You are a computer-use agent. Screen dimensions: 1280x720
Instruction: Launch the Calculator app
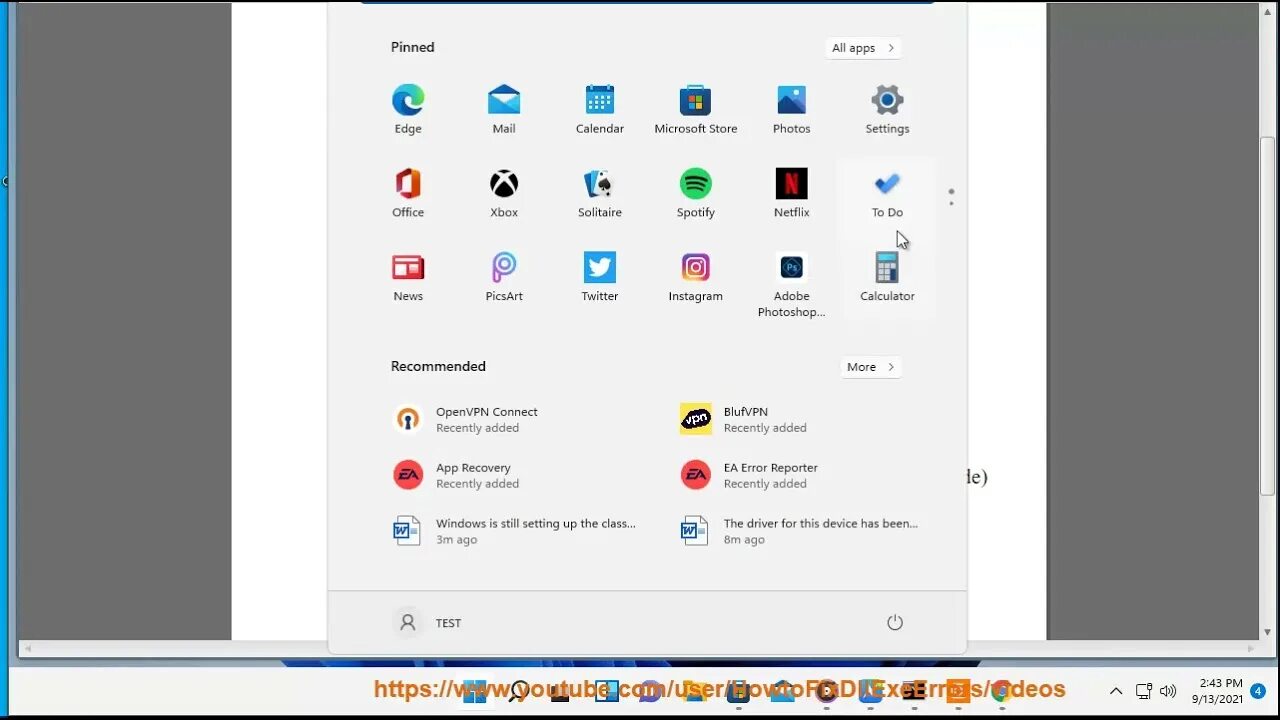click(x=887, y=277)
